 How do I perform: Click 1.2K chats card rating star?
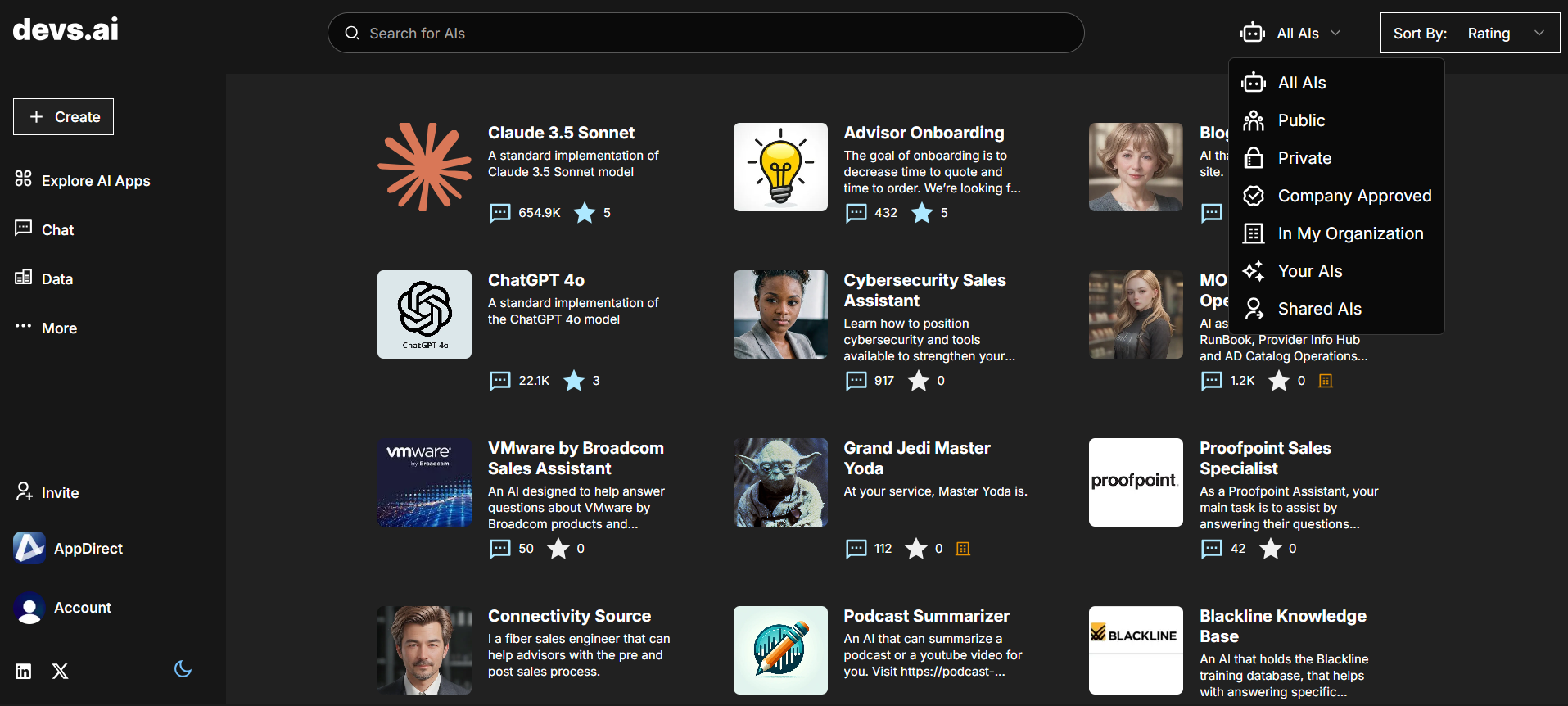1279,381
